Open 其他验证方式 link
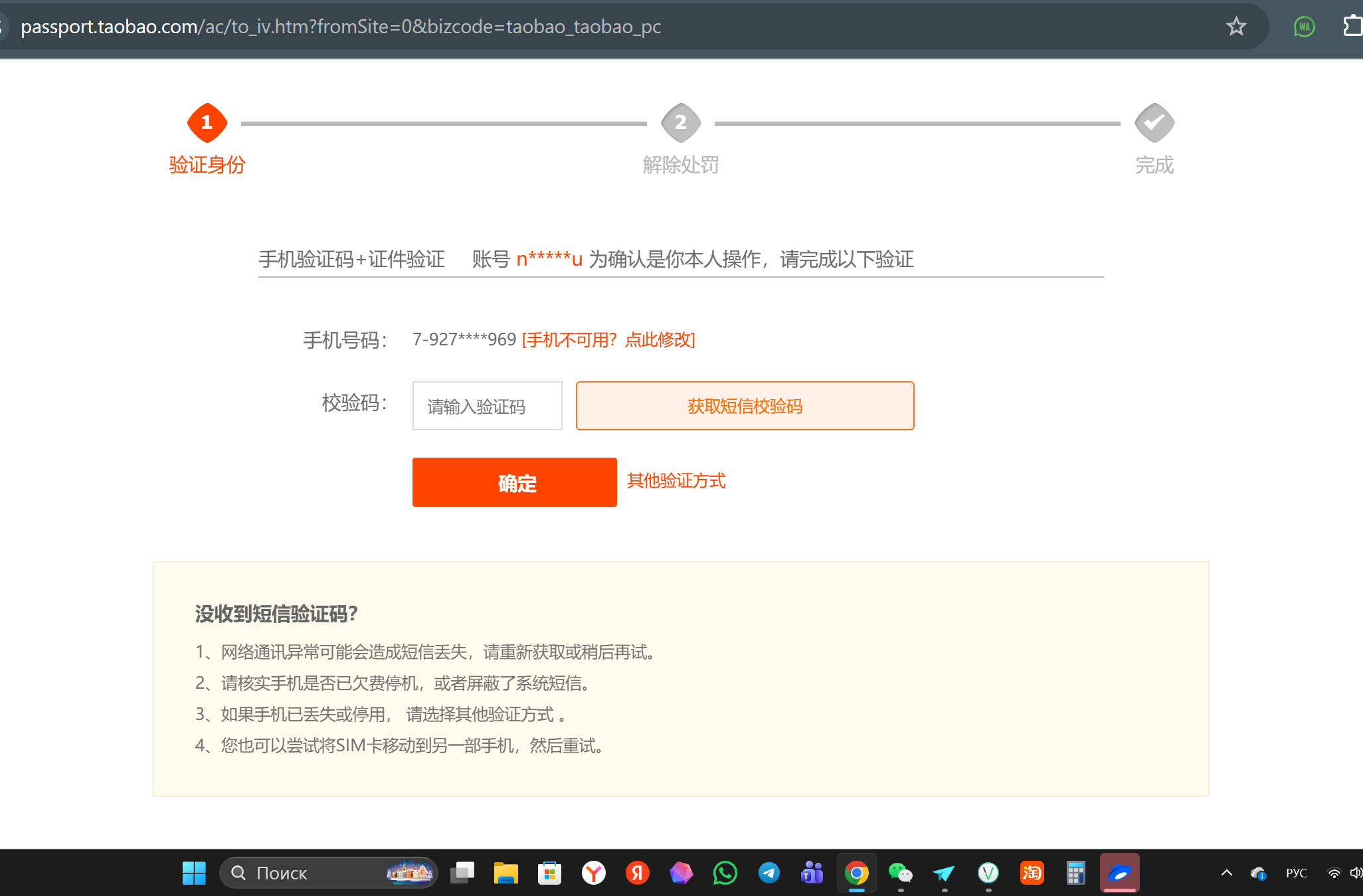 pyautogui.click(x=676, y=481)
